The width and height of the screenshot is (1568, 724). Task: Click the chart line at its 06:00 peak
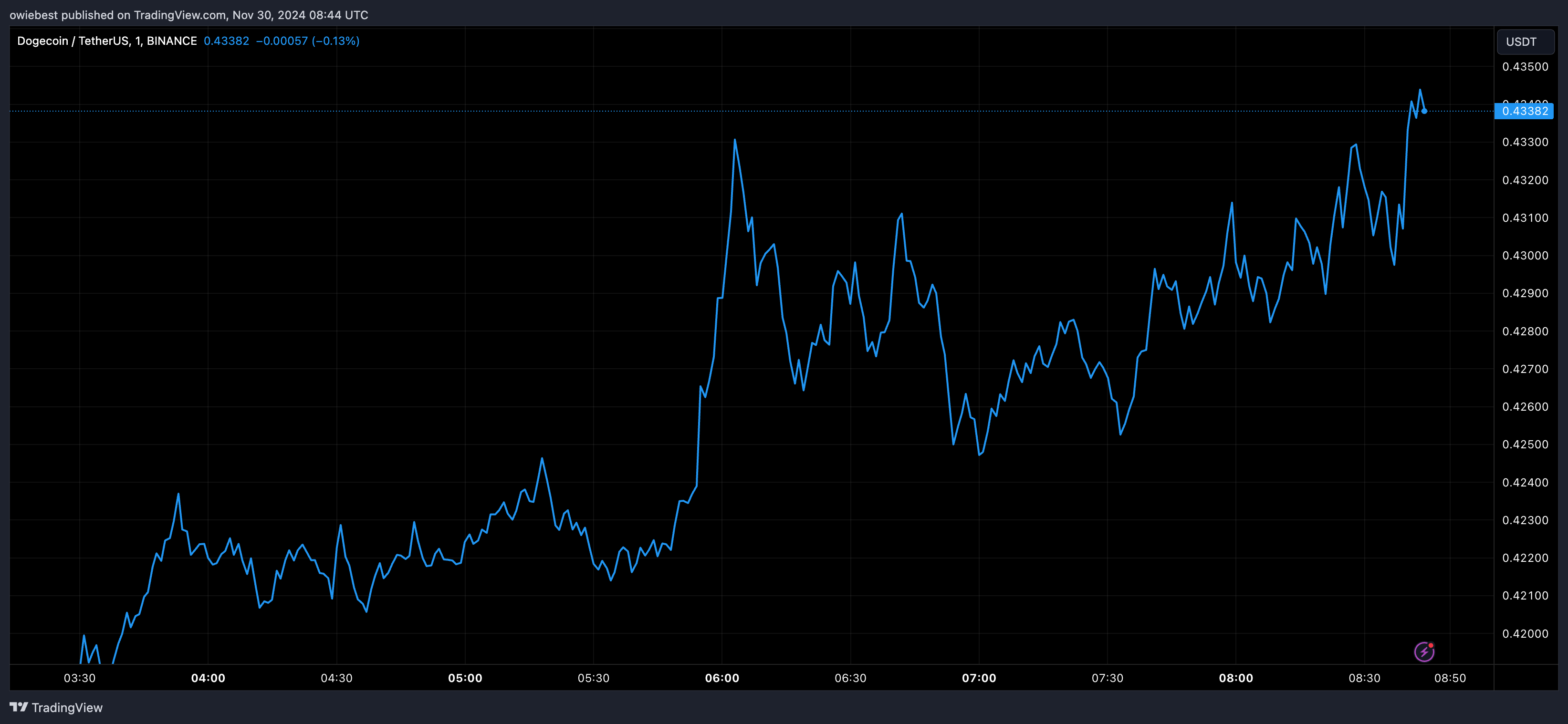[735, 140]
